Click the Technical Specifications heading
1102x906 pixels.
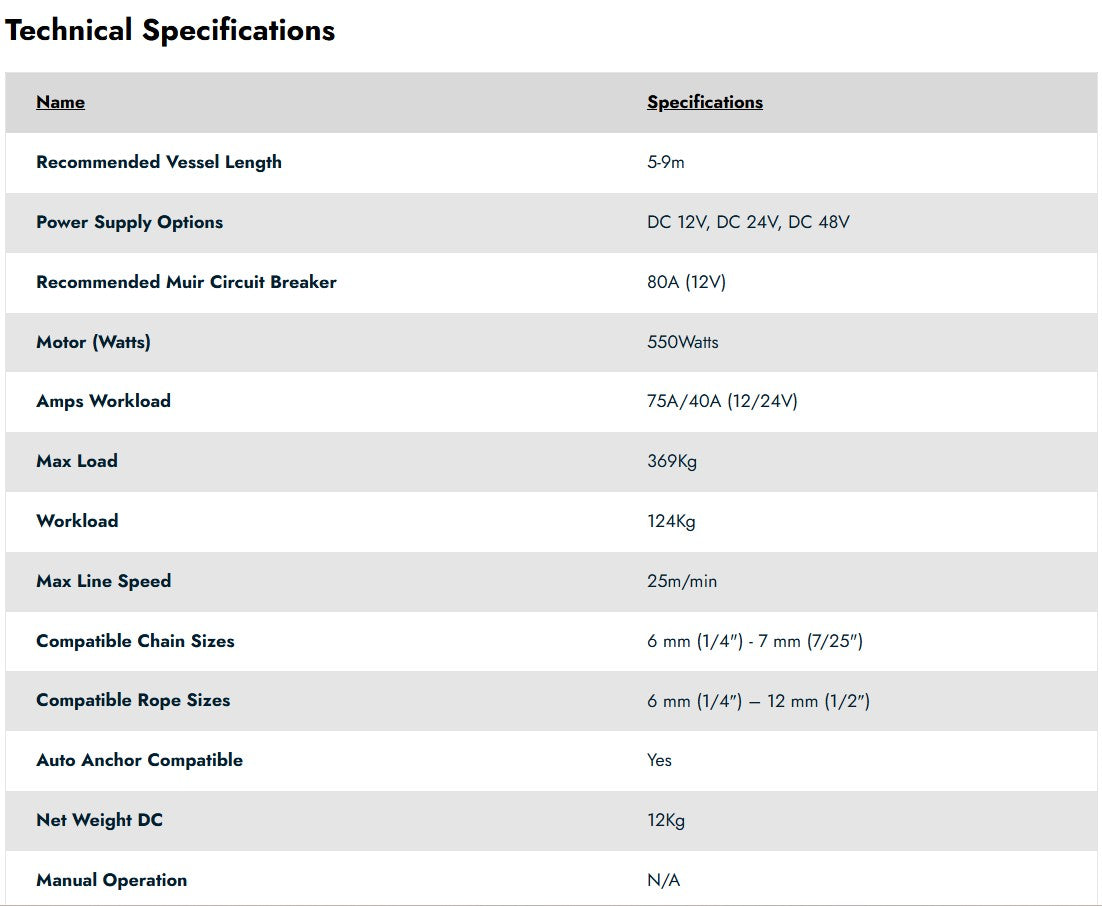[170, 30]
